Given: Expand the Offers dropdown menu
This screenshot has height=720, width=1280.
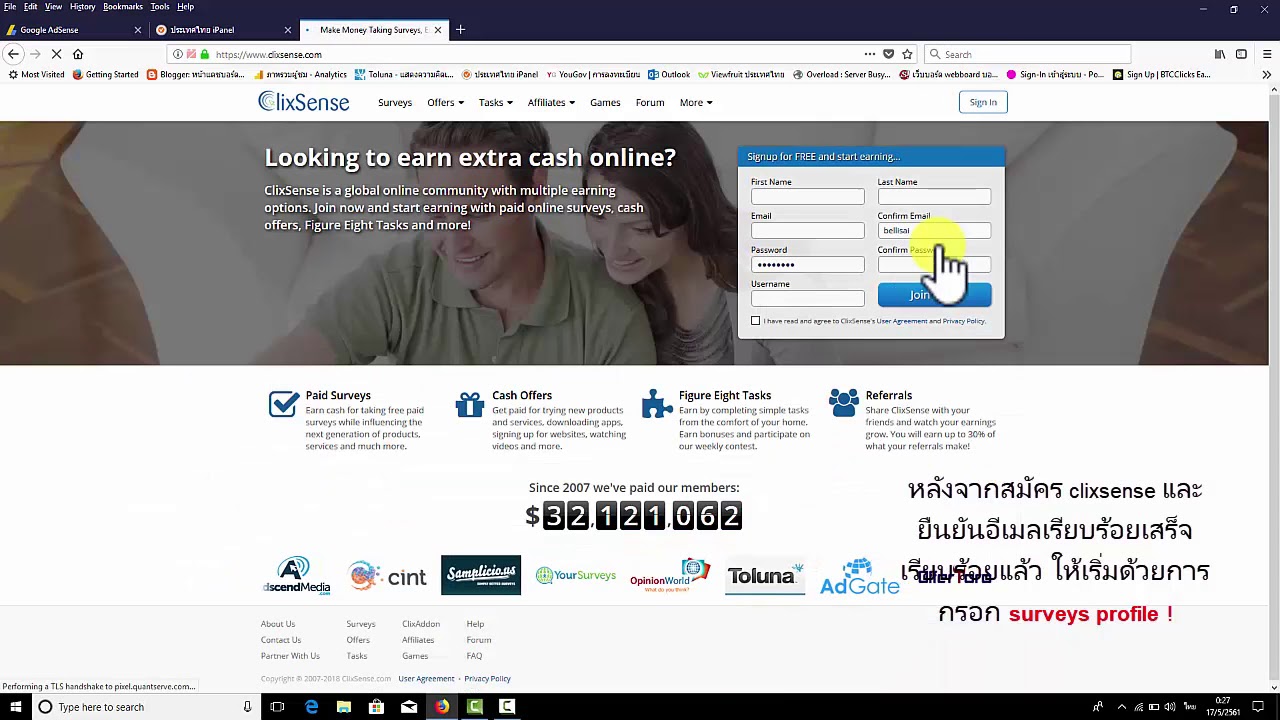Looking at the screenshot, I should pyautogui.click(x=445, y=102).
